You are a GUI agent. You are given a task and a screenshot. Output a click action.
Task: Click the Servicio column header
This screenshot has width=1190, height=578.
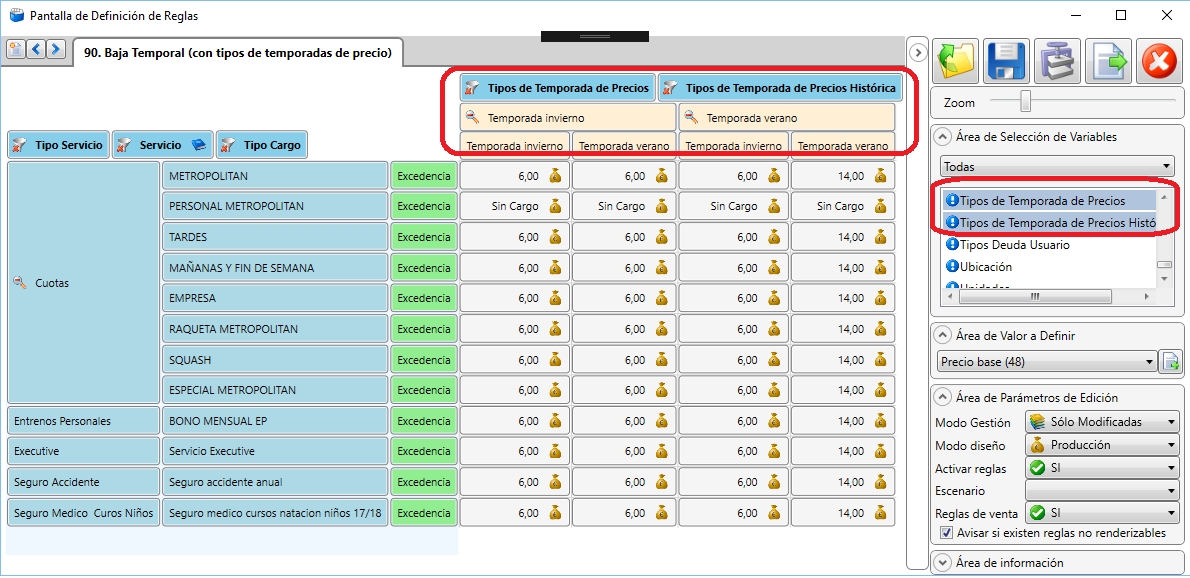pos(162,145)
